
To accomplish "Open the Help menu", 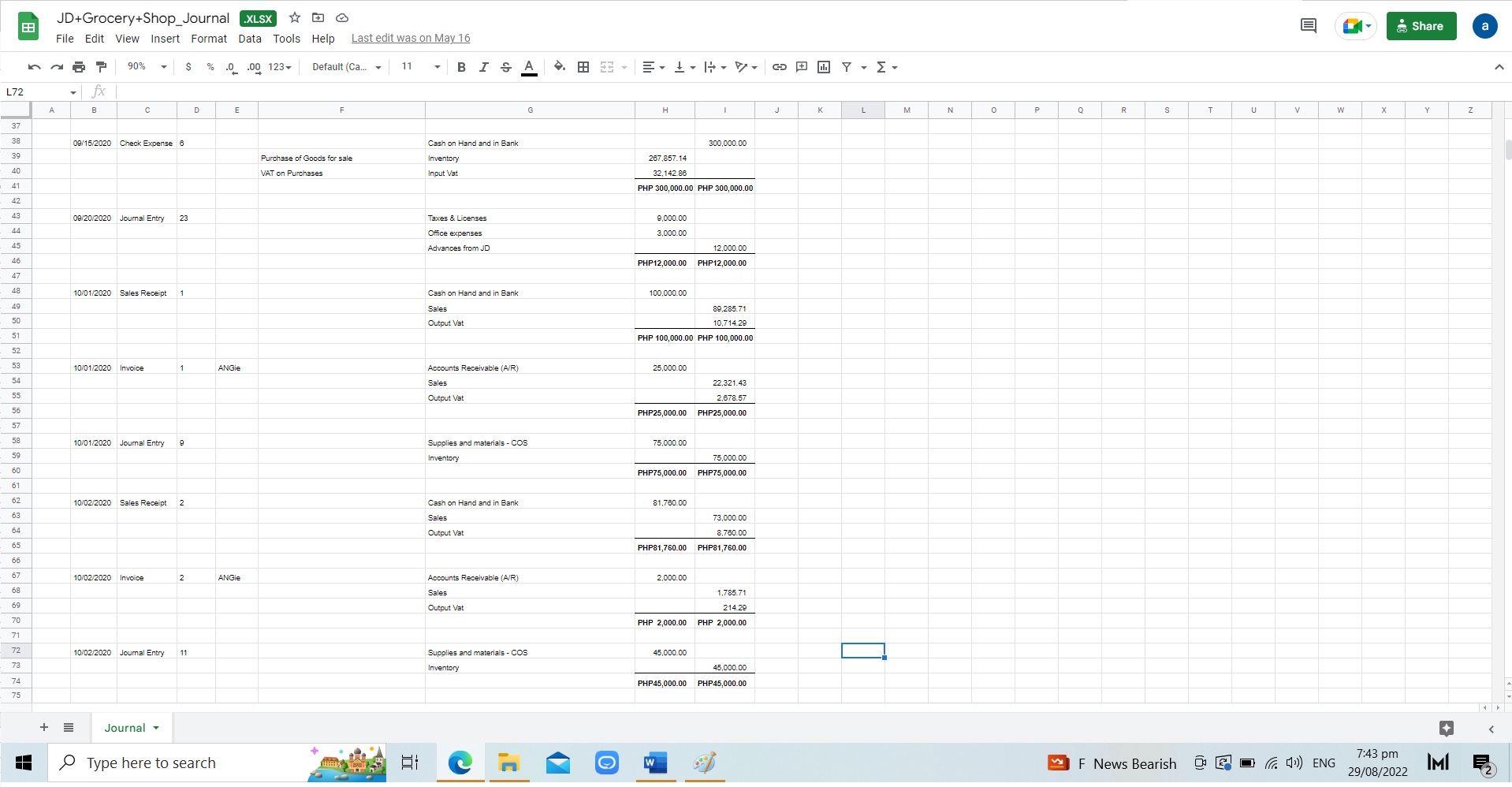I will (323, 39).
